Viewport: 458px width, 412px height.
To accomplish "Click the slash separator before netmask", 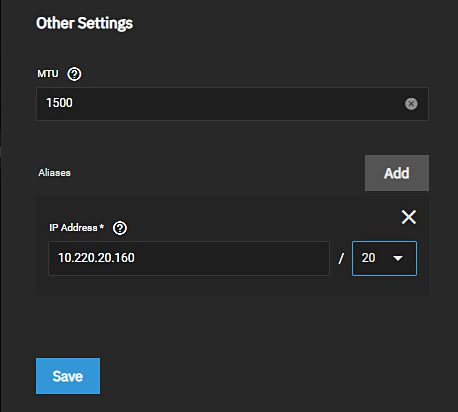I will click(341, 258).
